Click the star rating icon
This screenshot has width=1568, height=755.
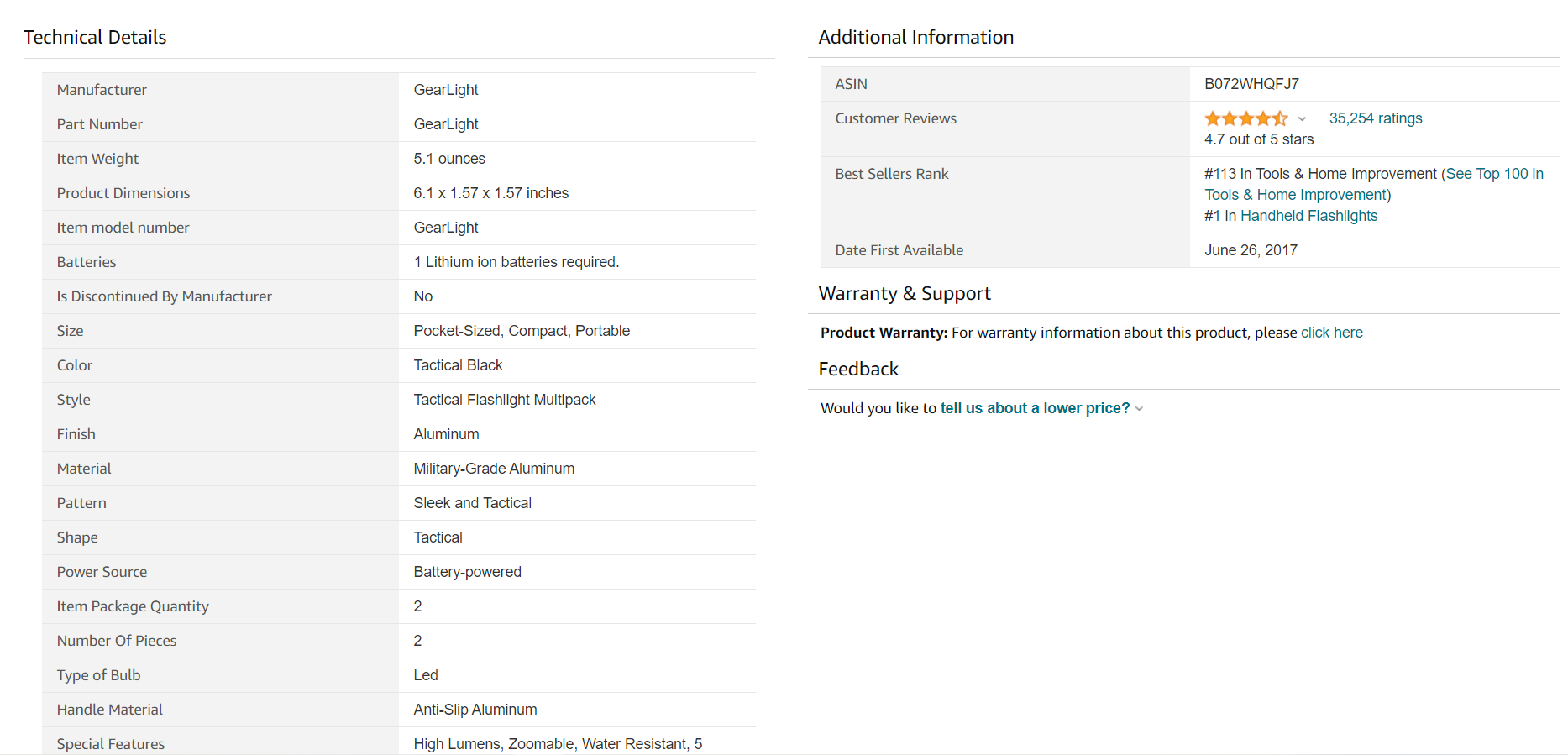[1245, 118]
